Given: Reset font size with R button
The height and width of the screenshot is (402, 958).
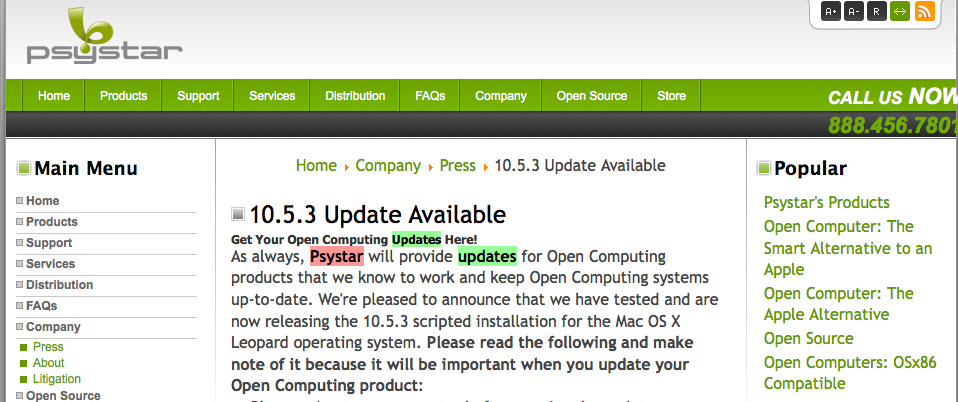Looking at the screenshot, I should point(877,11).
